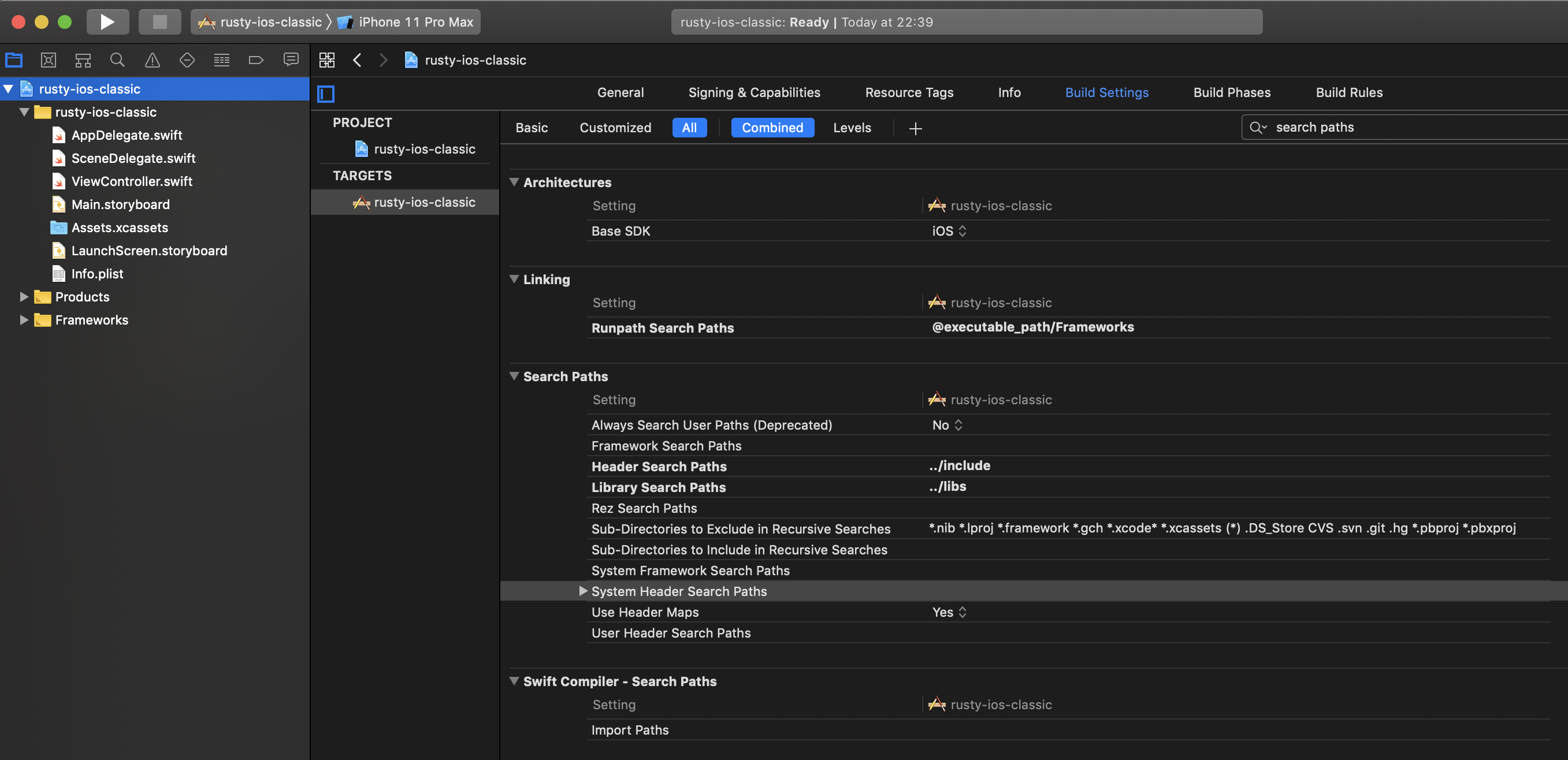Open the Find navigator in Xcode sidebar

pos(117,59)
